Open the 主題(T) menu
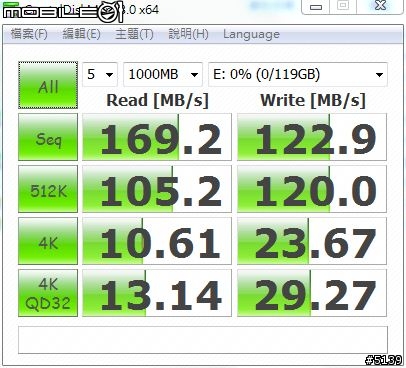 tap(134, 34)
